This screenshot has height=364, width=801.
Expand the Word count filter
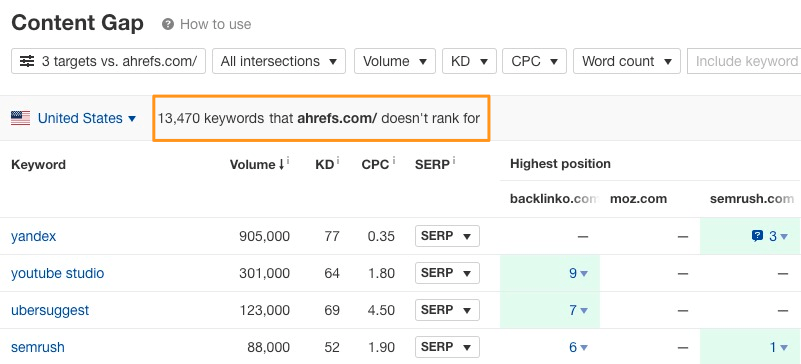click(x=627, y=61)
